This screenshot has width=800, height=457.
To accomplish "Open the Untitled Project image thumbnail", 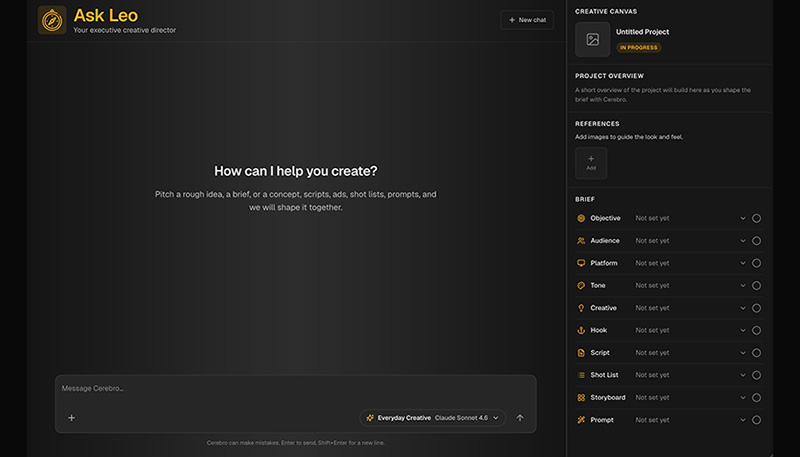I will pos(592,39).
